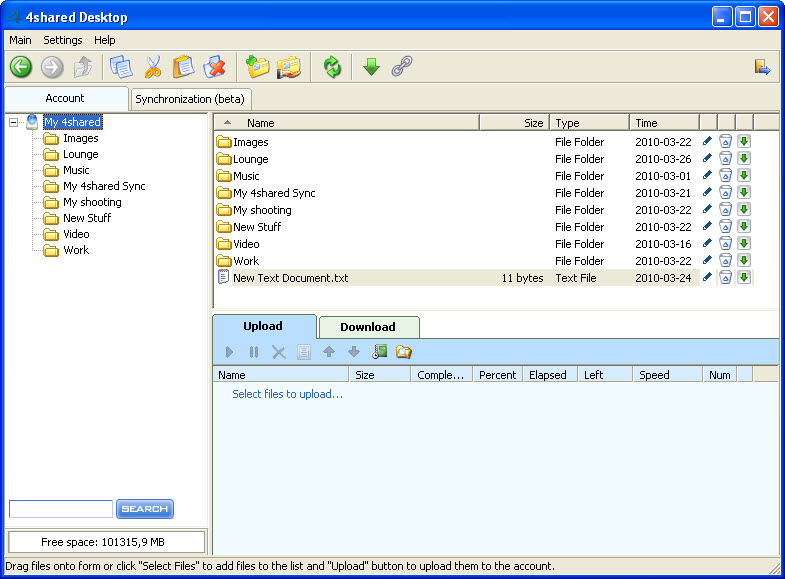Click the Copy files toolbar icon
Image resolution: width=785 pixels, height=579 pixels.
tap(121, 67)
